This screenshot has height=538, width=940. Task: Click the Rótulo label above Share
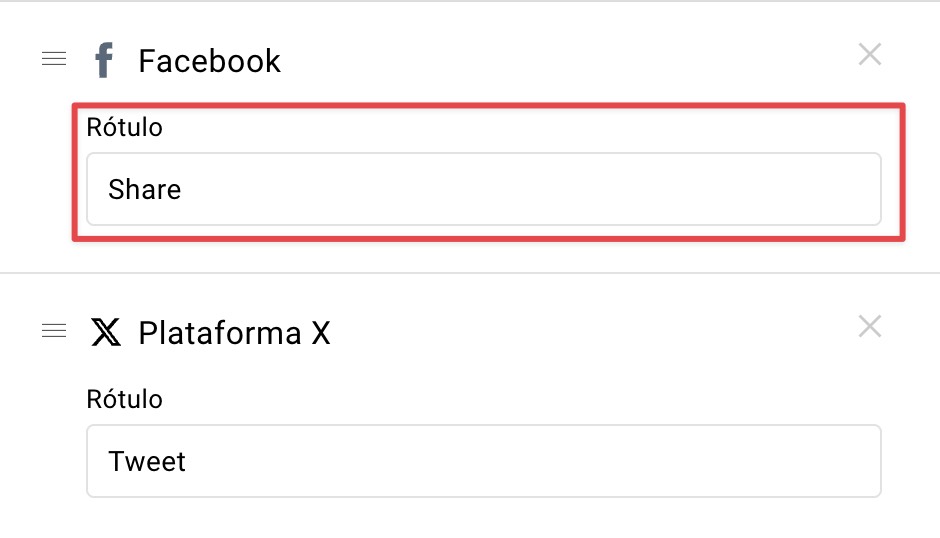point(124,127)
